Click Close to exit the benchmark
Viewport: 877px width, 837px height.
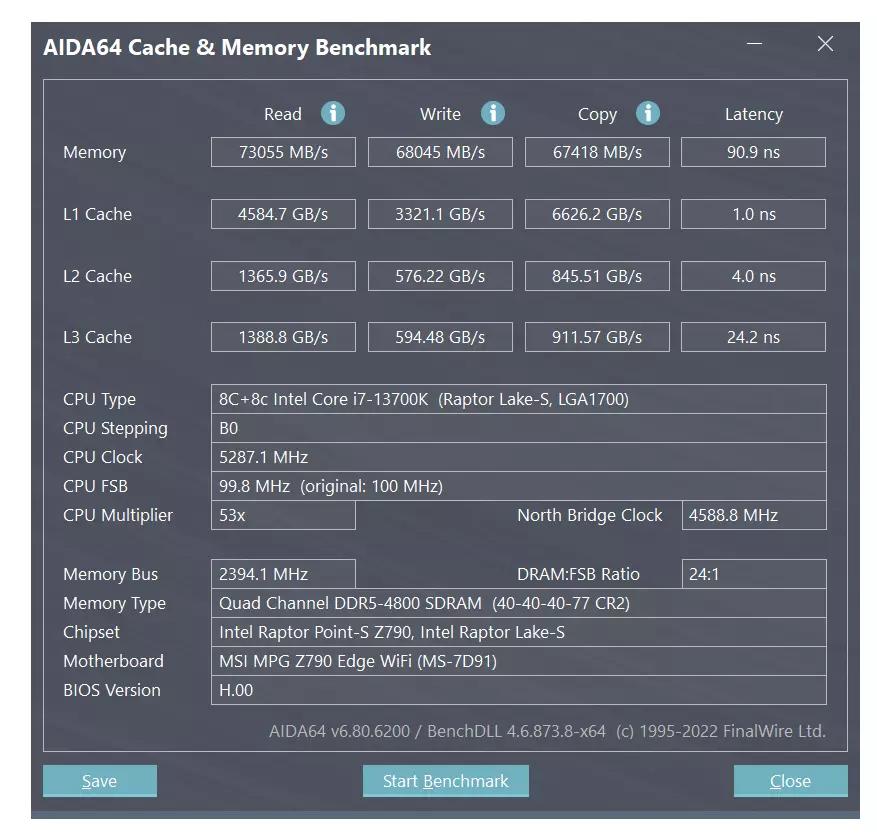pyautogui.click(x=790, y=780)
